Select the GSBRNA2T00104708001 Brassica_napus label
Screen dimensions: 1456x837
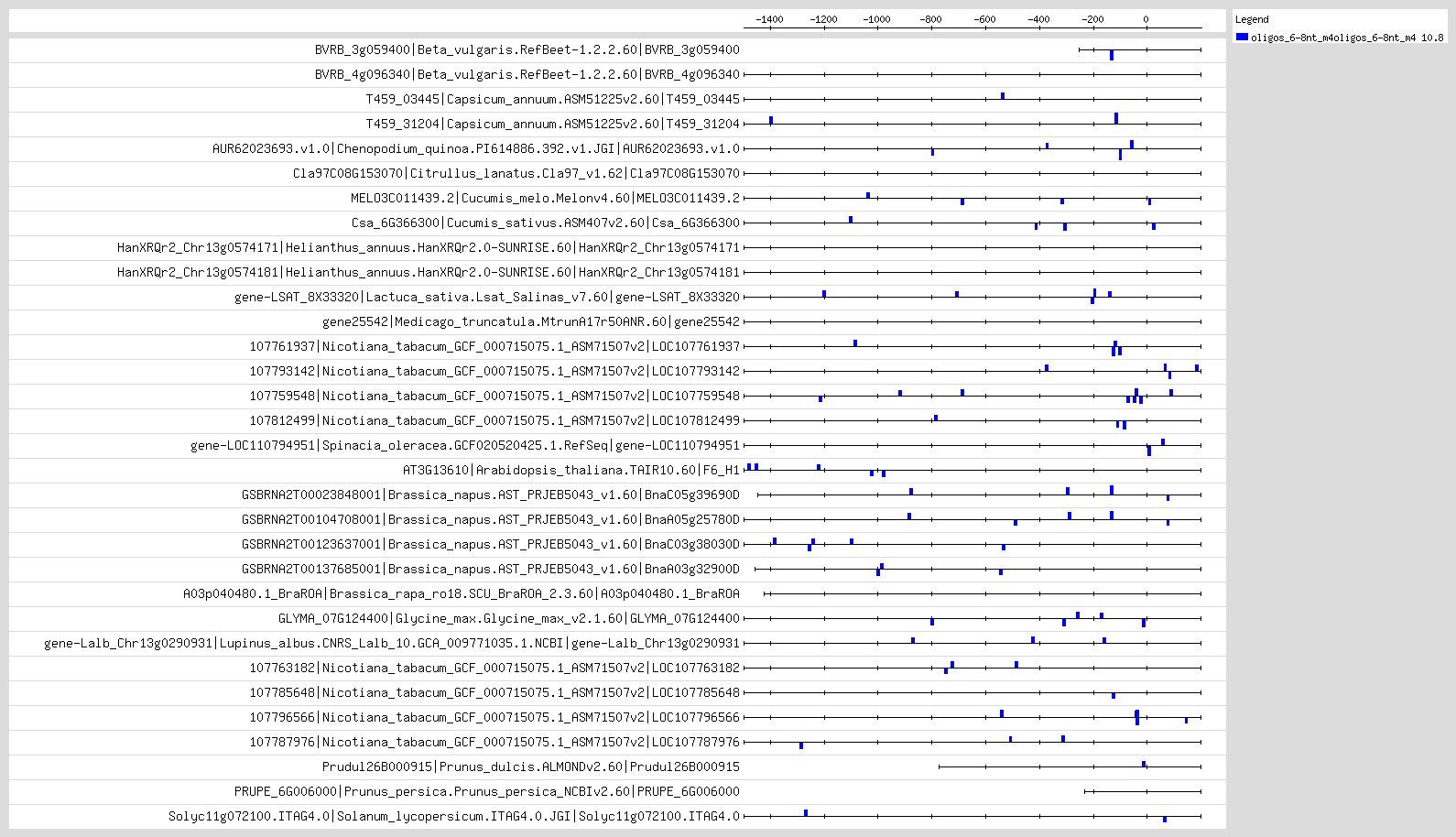tap(491, 519)
